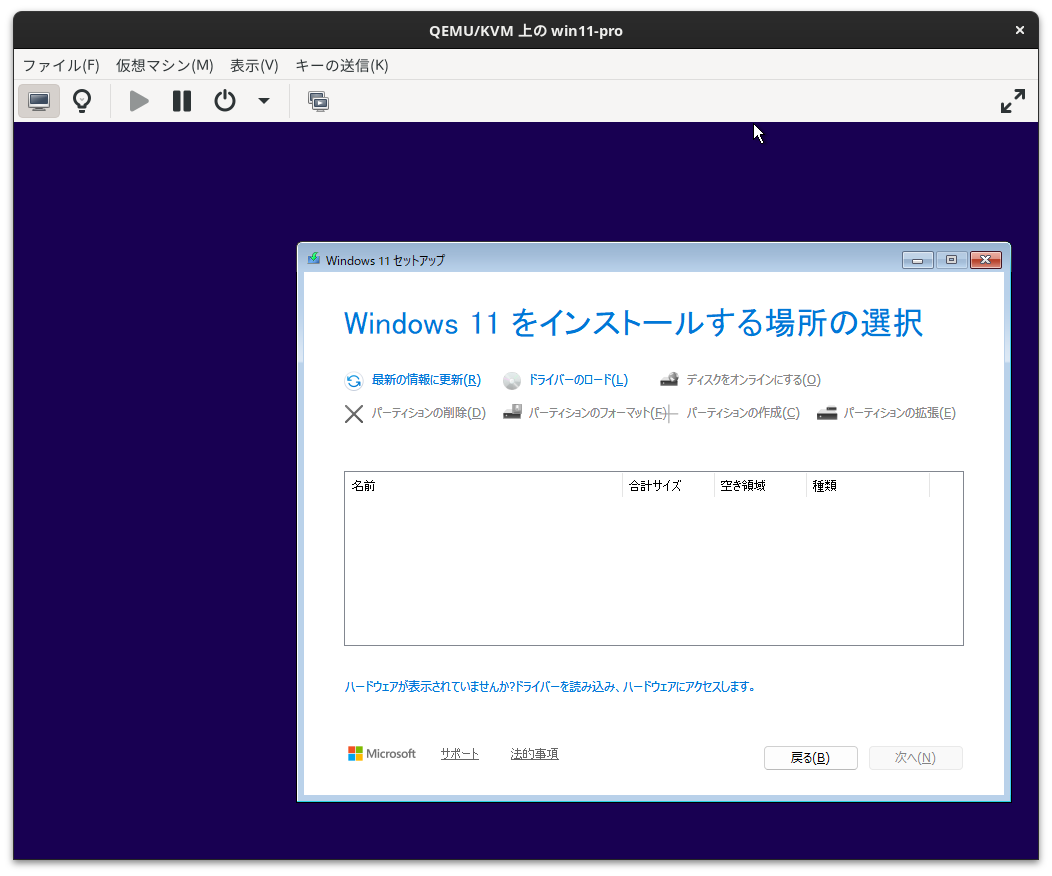Create a partition via パーティションの作成
The width and height of the screenshot is (1052, 876).
coord(741,412)
